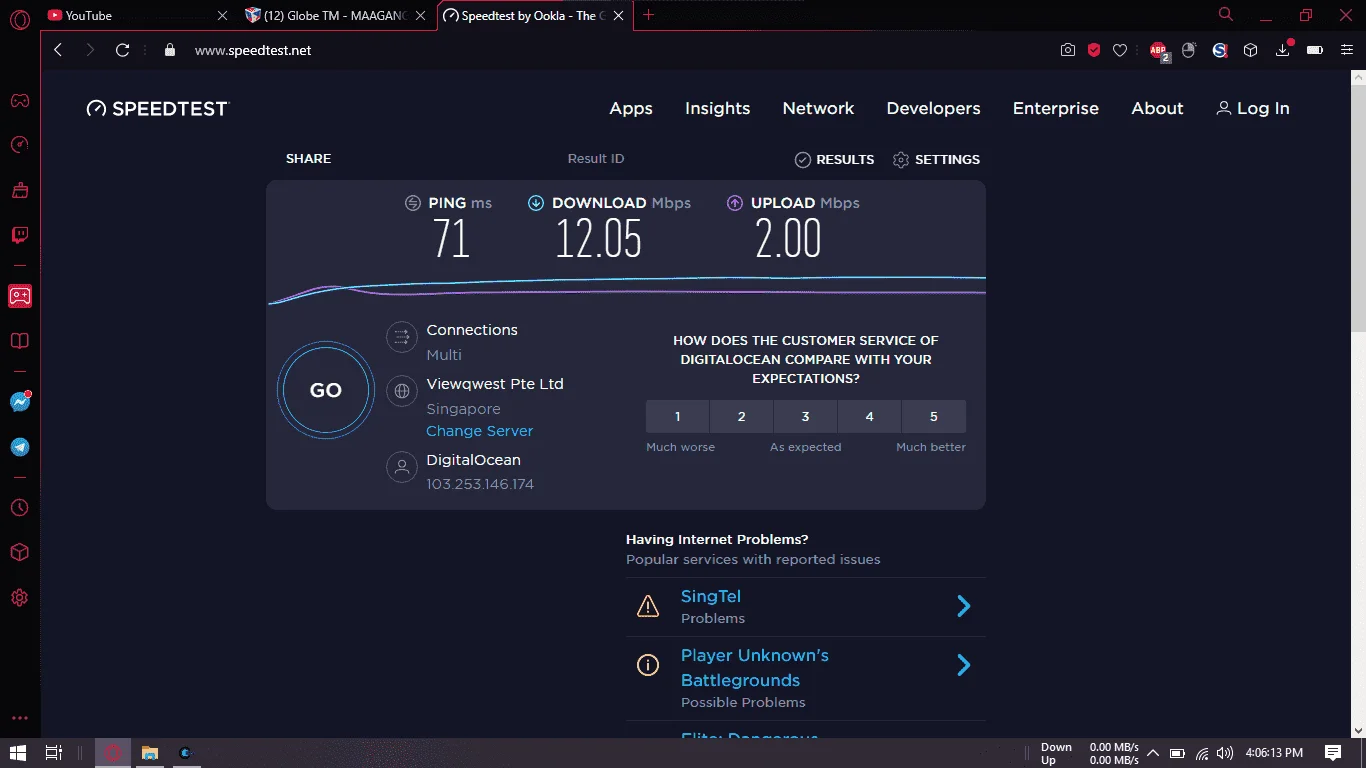Screen dimensions: 1366x768
Task: Rate customer service 5 Much better
Action: click(x=934, y=417)
